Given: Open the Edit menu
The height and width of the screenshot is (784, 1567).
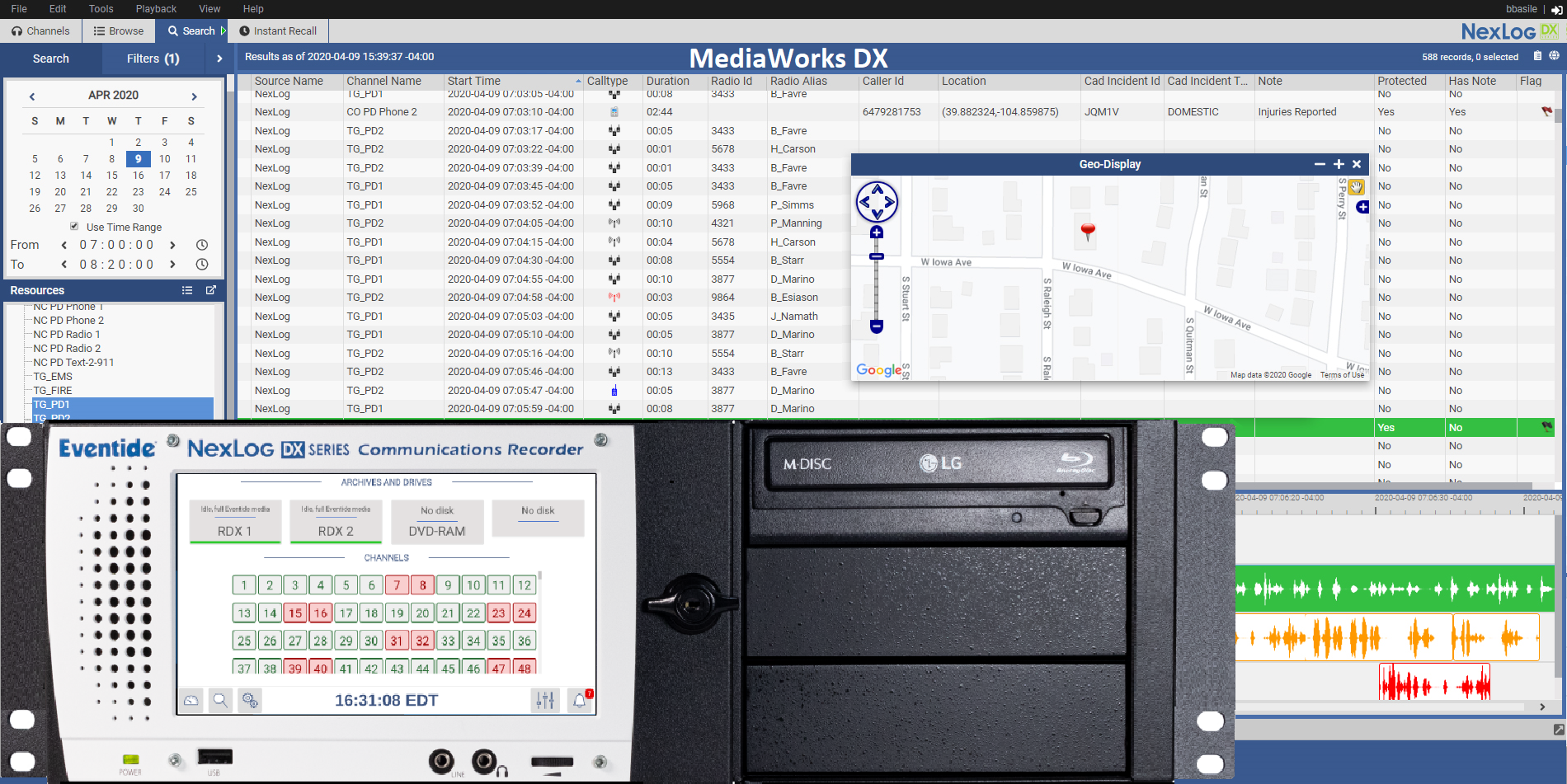Looking at the screenshot, I should point(58,9).
